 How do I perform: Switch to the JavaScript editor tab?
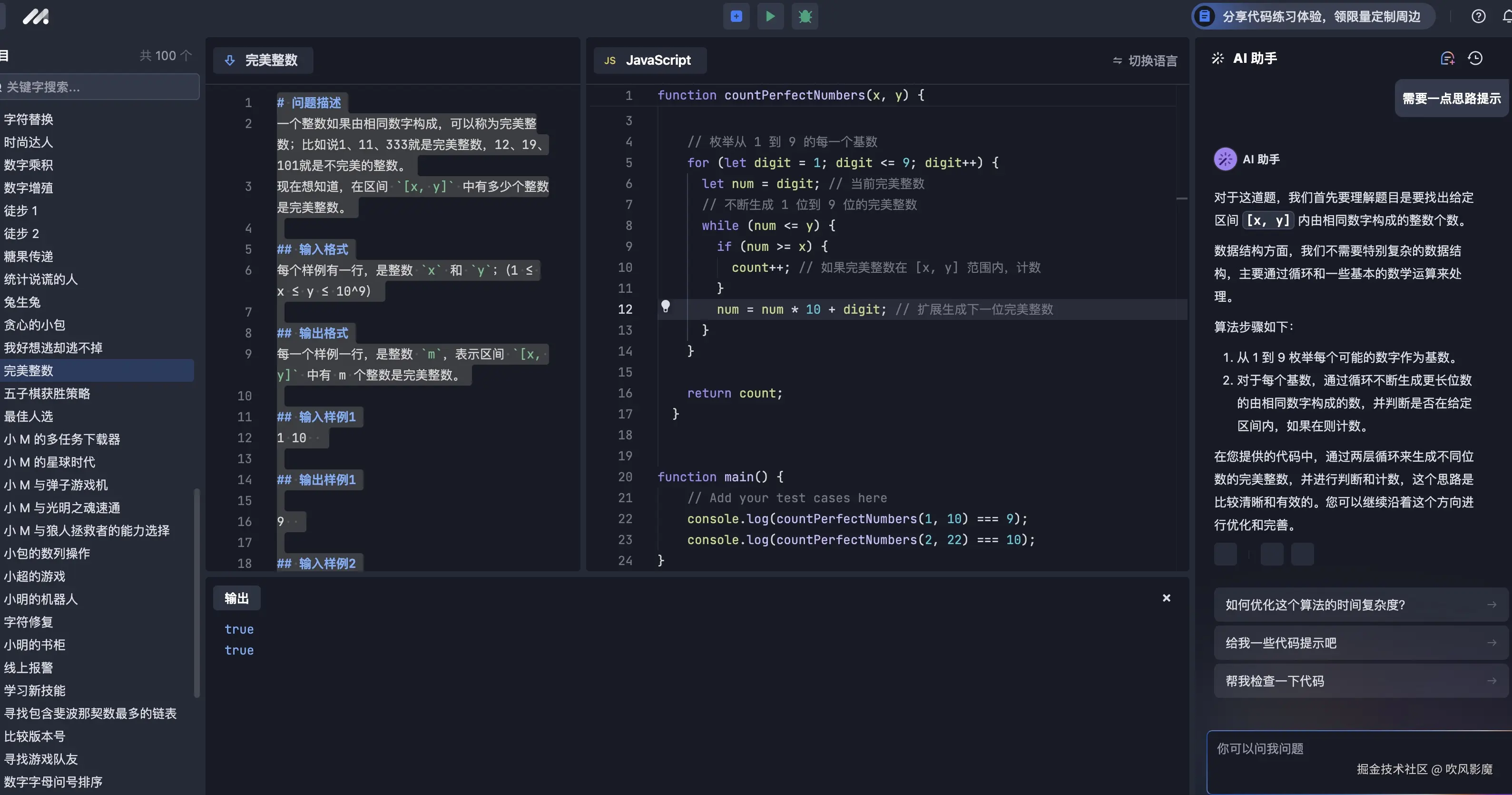click(x=649, y=60)
